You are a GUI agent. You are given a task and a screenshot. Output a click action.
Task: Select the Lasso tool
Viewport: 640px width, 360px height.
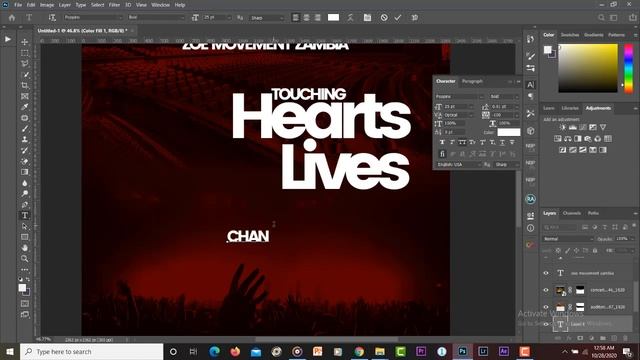tap(25, 64)
